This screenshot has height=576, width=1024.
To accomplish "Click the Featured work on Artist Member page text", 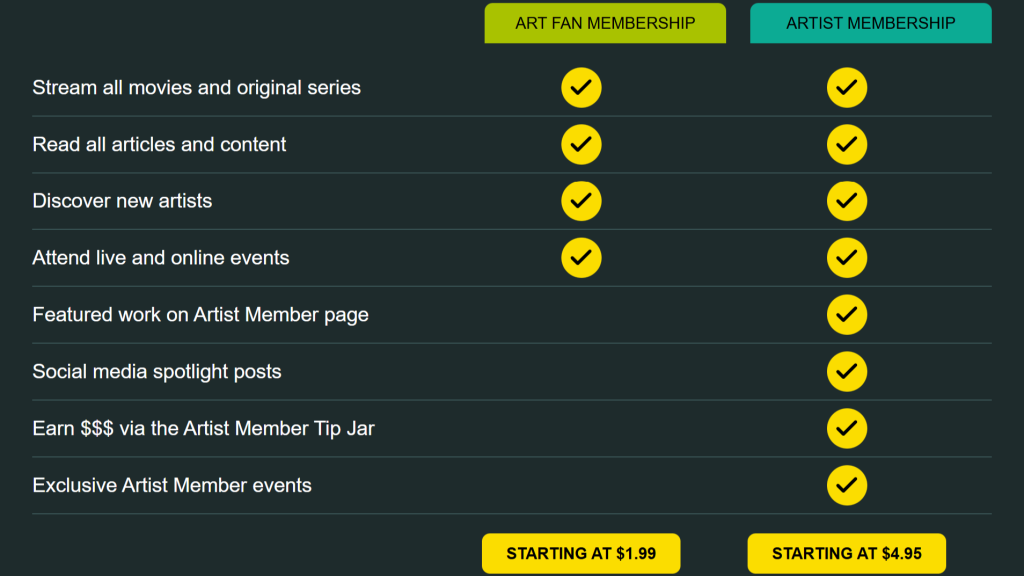I will (200, 315).
